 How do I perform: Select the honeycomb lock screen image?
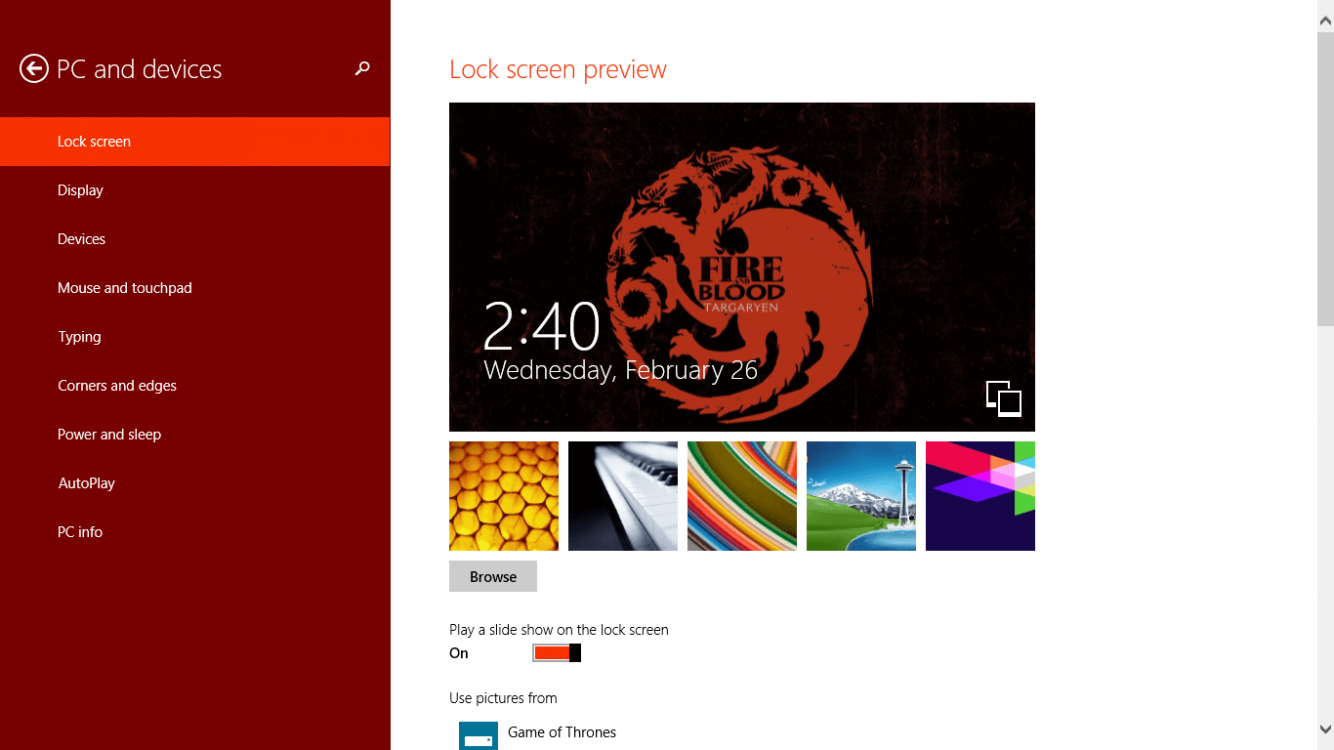[x=503, y=495]
